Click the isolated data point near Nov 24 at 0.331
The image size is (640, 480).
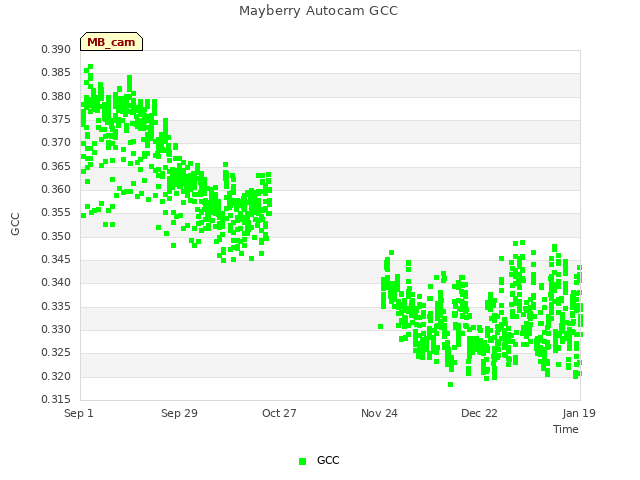click(380, 327)
